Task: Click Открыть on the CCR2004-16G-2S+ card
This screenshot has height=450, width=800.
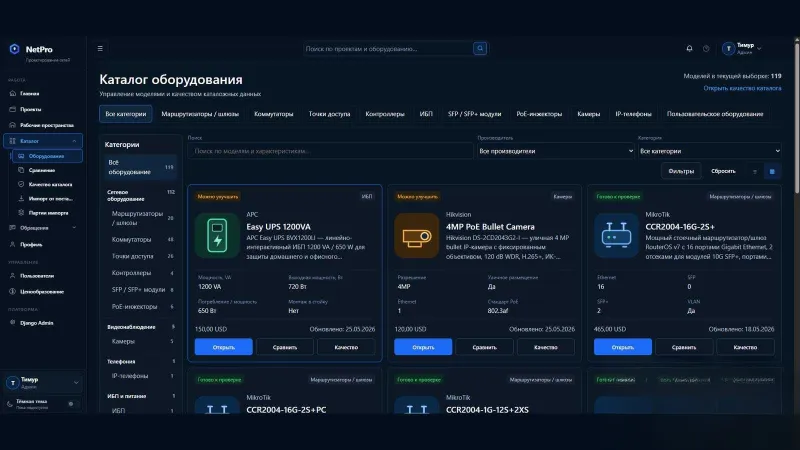Action: [x=622, y=347]
